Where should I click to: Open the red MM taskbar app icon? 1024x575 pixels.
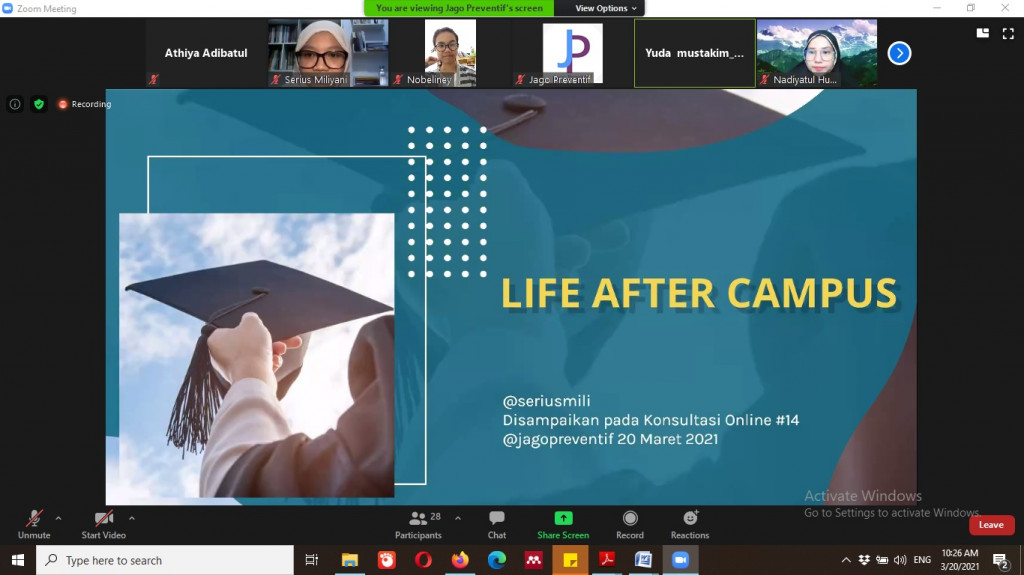534,560
